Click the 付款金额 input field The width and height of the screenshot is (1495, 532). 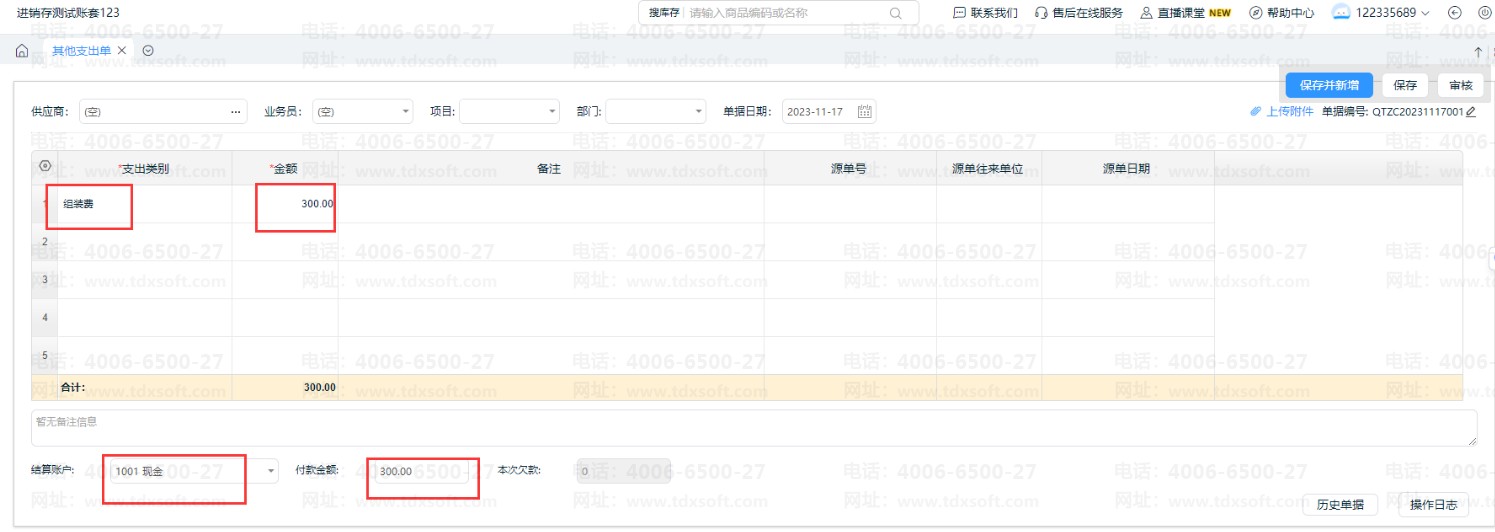tap(418, 471)
